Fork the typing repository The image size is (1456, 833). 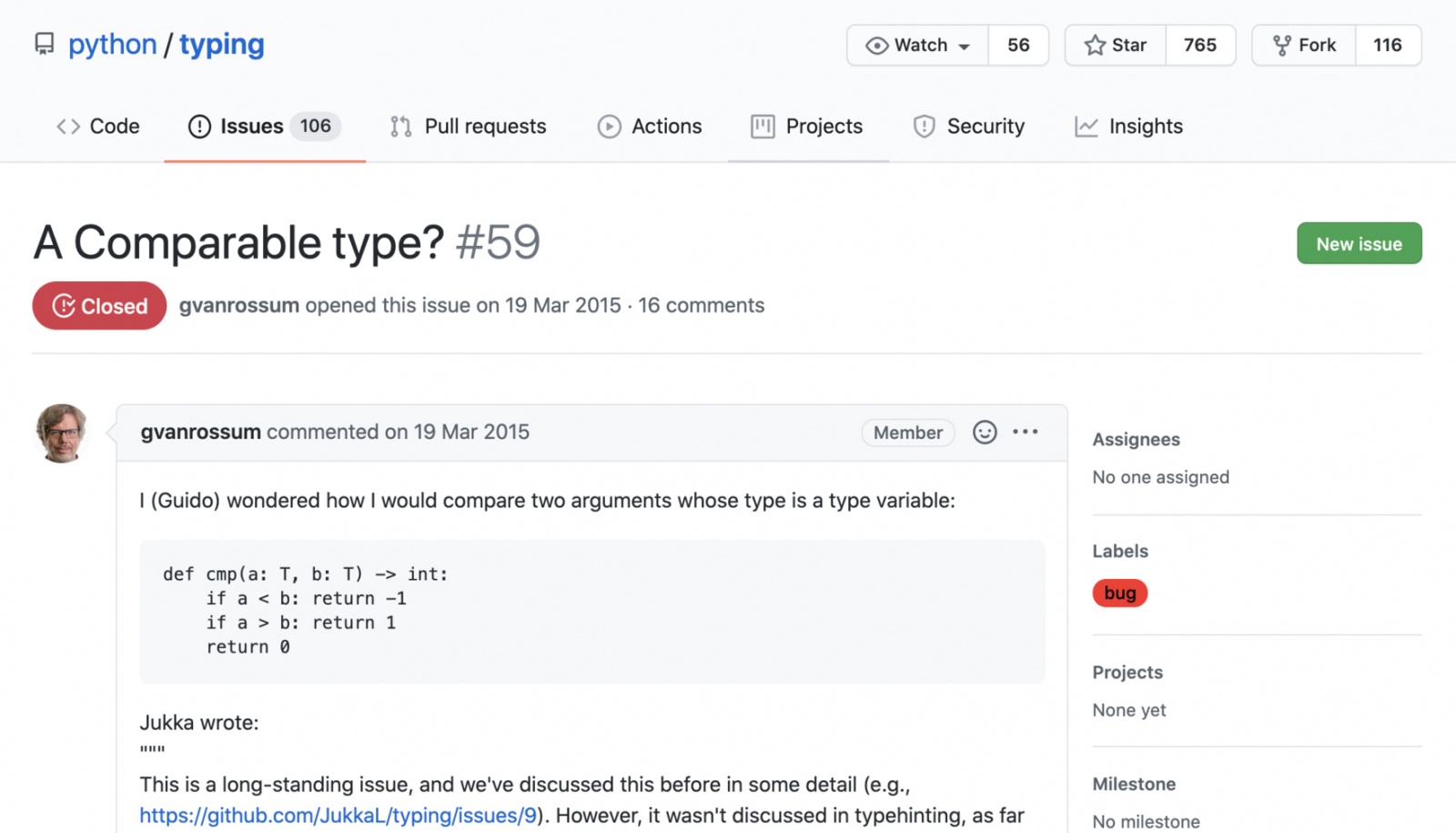[x=1304, y=45]
